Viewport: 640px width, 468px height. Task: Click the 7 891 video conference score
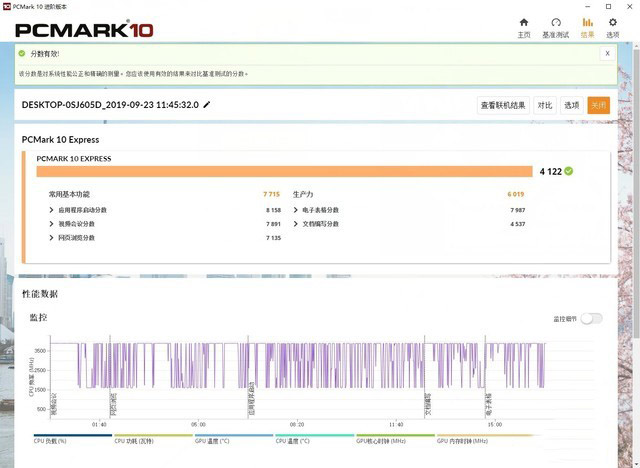[x=273, y=224]
